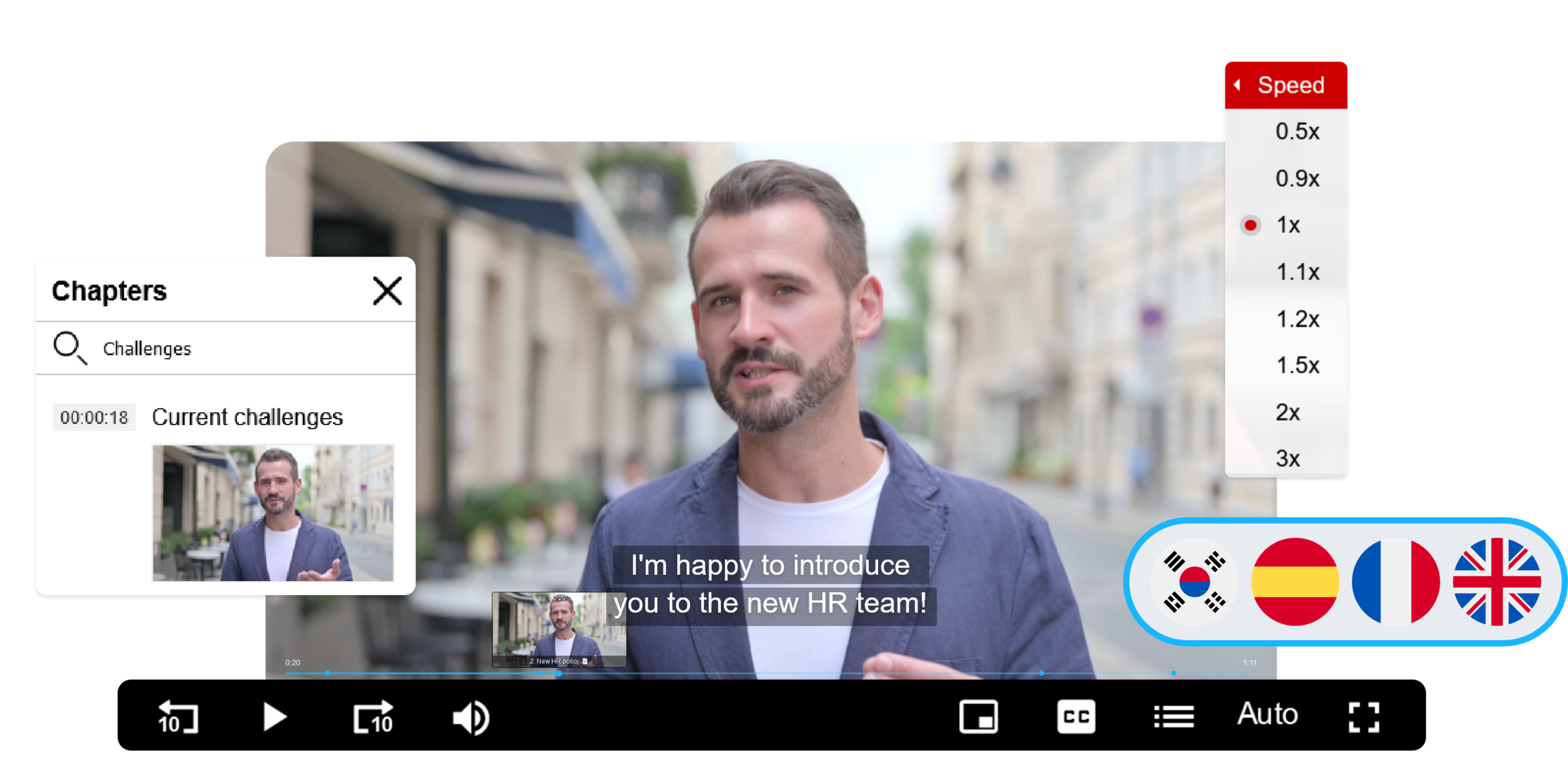This screenshot has height=760, width=1568.
Task: Mute the volume with the speaker icon
Action: [470, 717]
